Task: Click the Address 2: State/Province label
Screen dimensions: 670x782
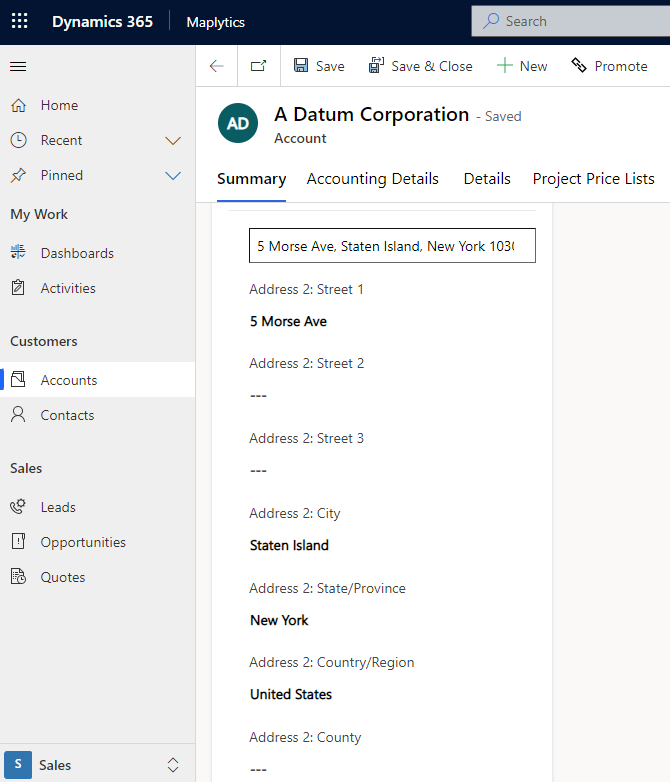Action: [327, 588]
